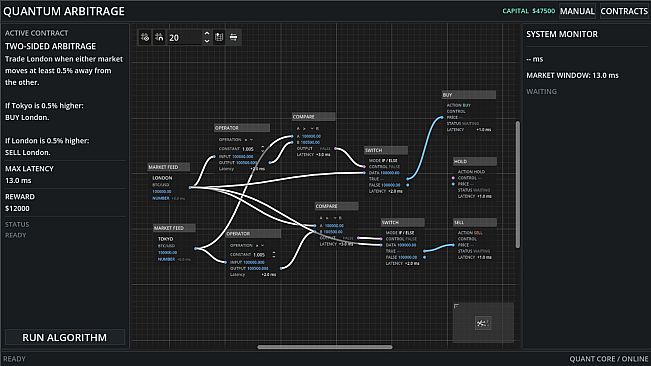The width and height of the screenshot is (651, 366).
Task: Select the upper COMPARE node header
Action: (313, 117)
